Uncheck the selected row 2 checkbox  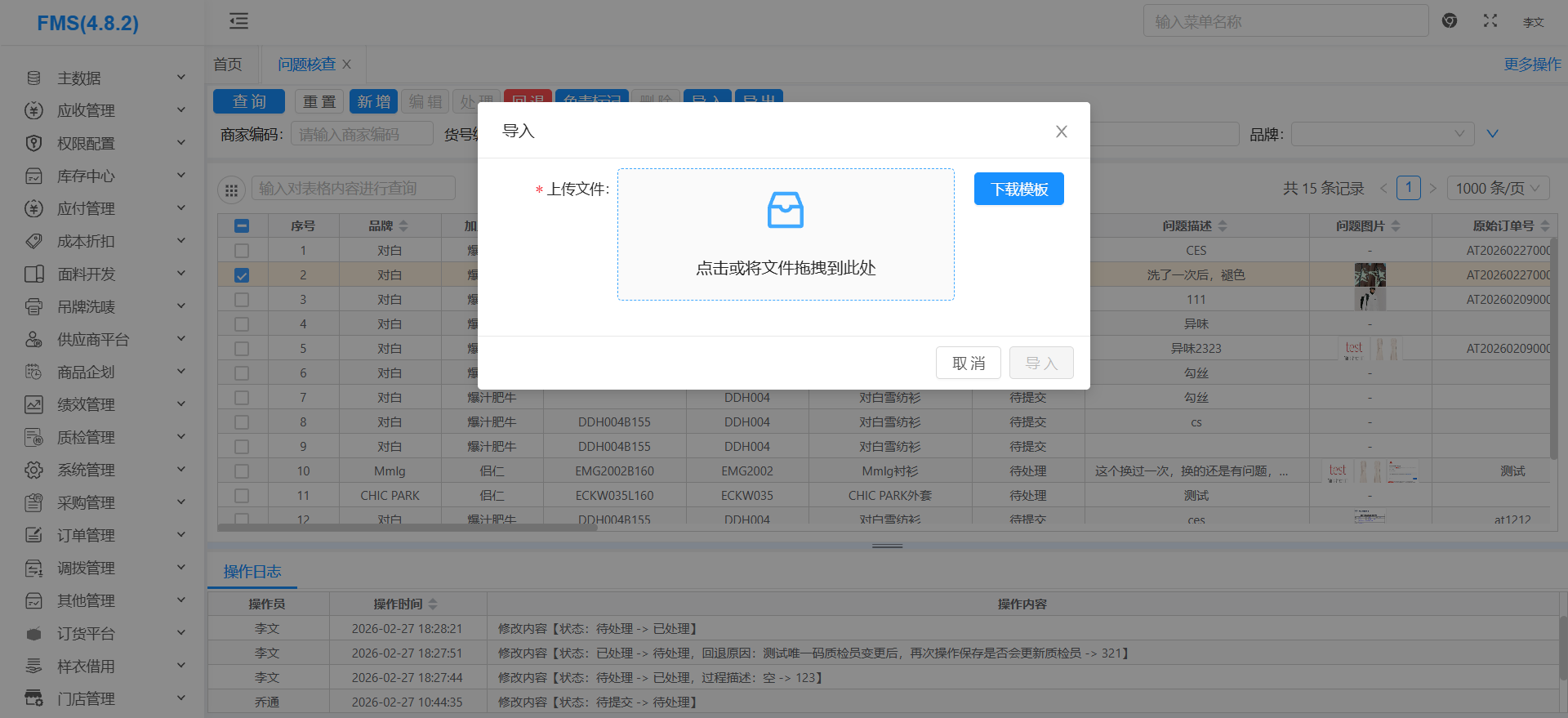[x=242, y=275]
